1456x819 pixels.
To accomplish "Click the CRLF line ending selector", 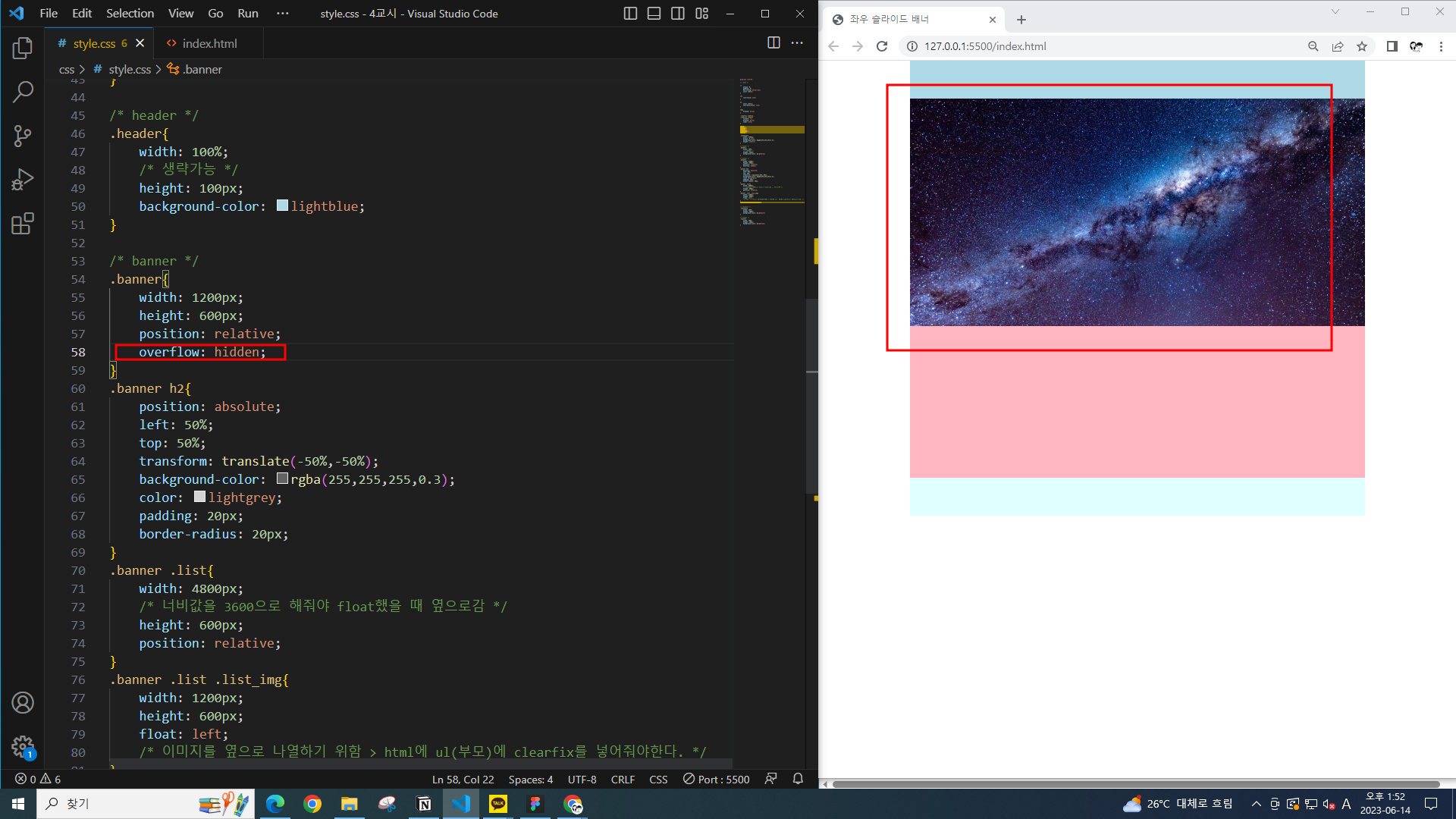I will 623,780.
